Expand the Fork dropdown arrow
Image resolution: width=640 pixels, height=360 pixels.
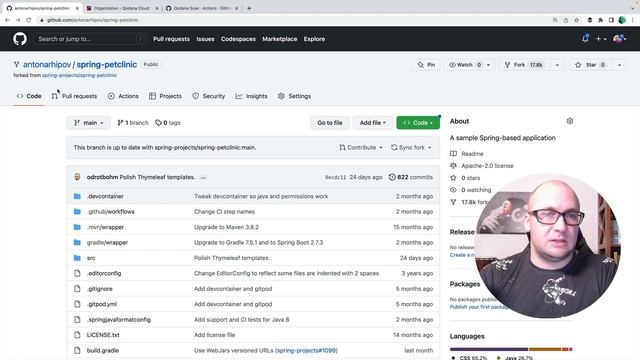[557, 65]
